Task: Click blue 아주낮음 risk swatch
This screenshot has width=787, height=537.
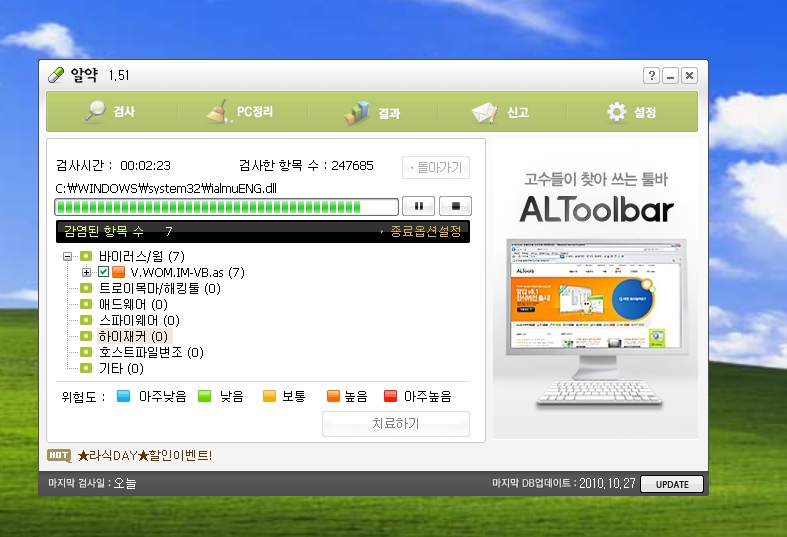Action: pos(123,396)
